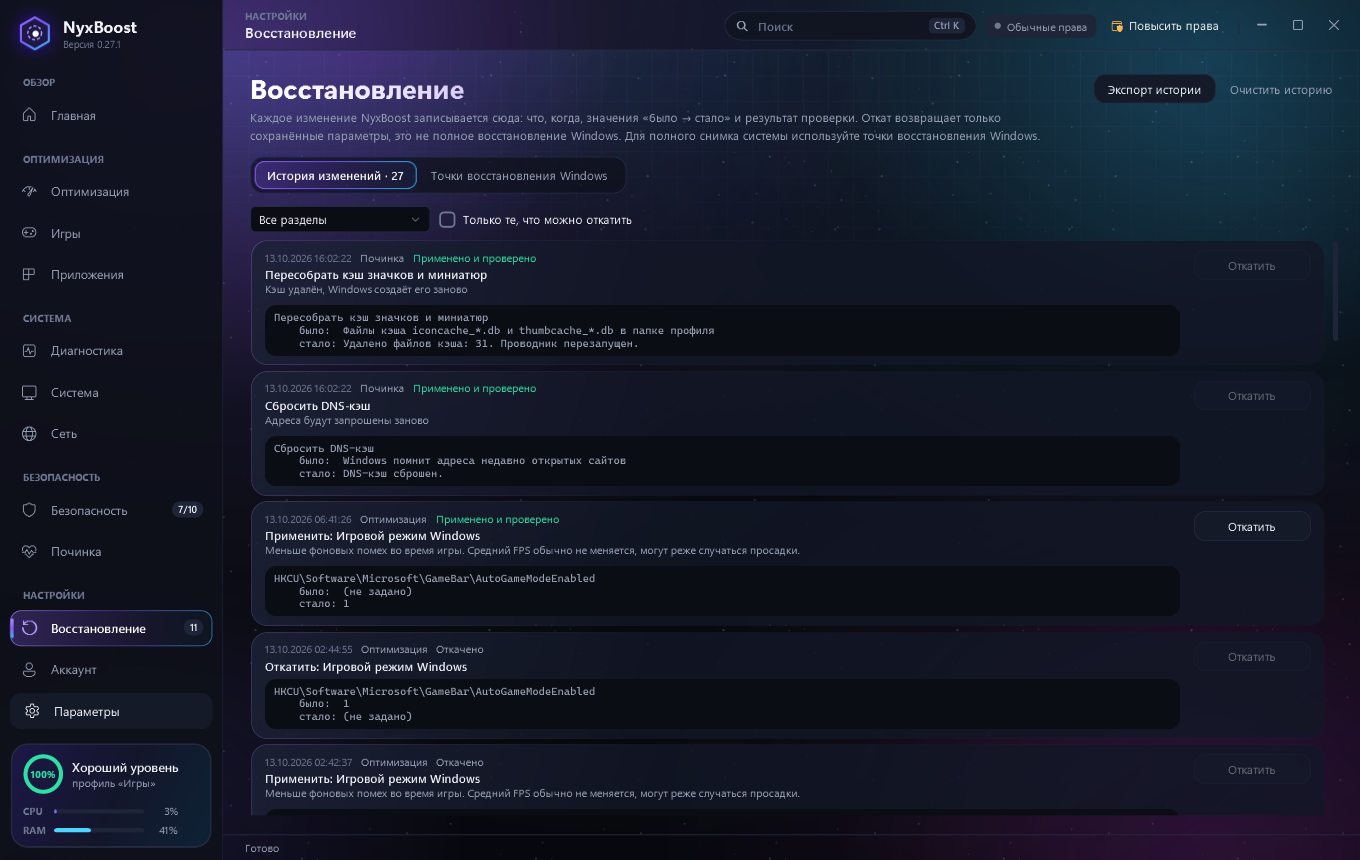Image resolution: width=1360 pixels, height=860 pixels.
Task: Click the Параметры gear icon
Action: coord(32,711)
